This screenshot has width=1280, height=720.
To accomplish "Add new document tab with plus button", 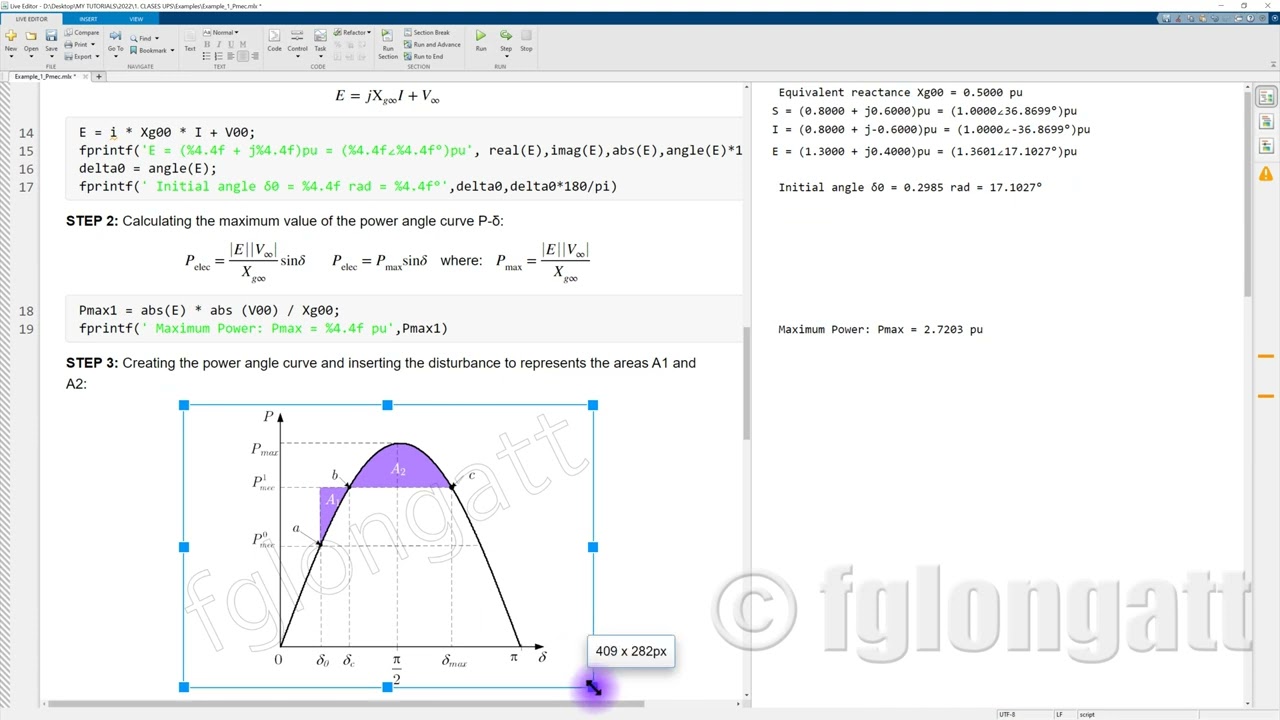I will pyautogui.click(x=99, y=76).
